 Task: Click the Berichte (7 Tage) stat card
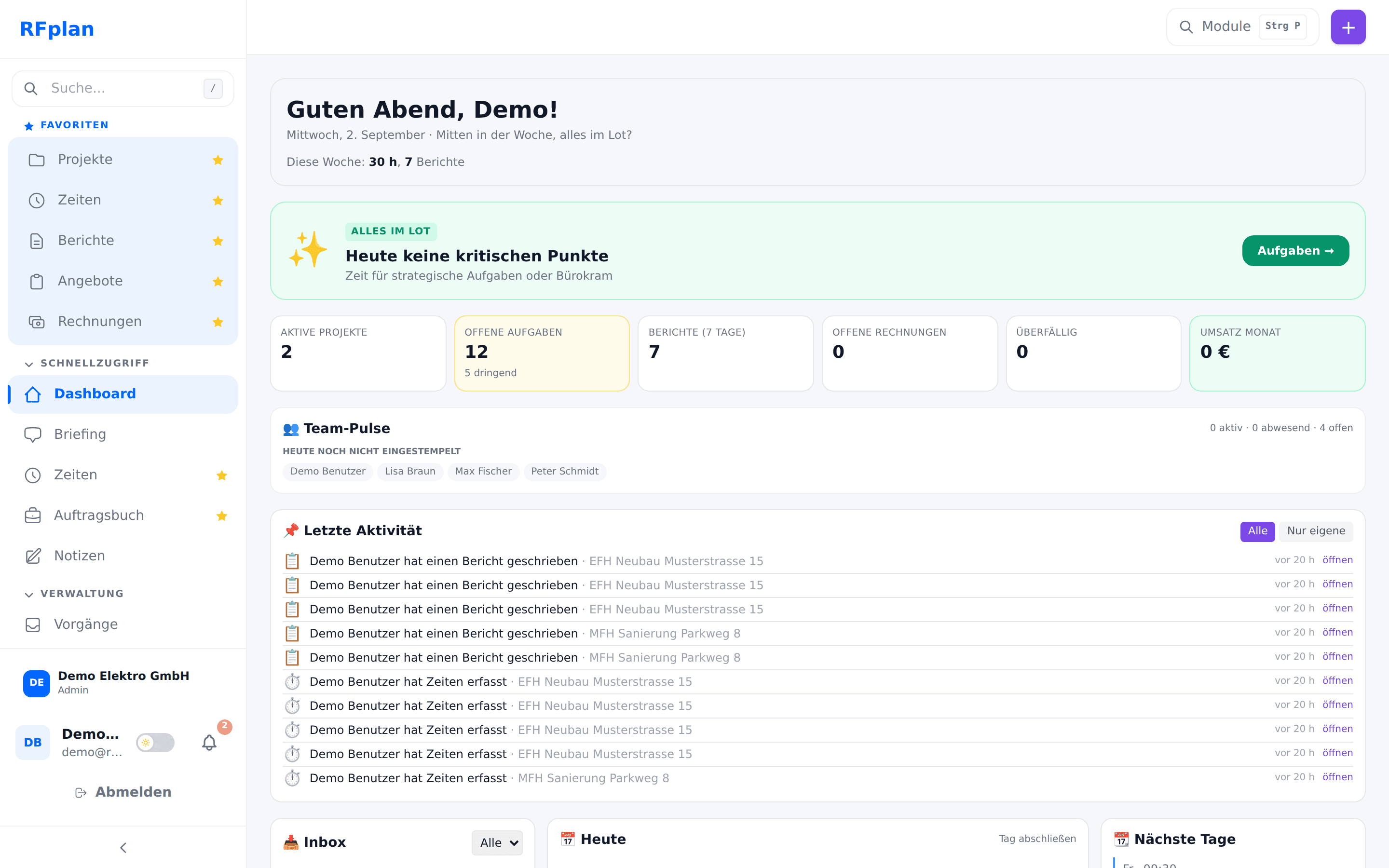click(x=725, y=353)
